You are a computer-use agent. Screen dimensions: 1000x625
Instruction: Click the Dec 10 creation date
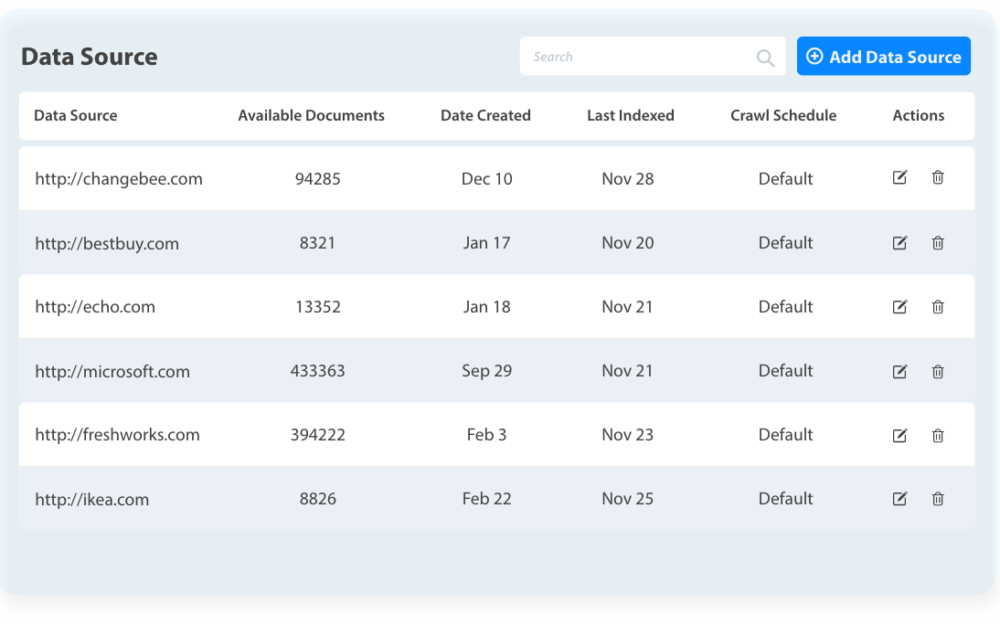pyautogui.click(x=487, y=179)
